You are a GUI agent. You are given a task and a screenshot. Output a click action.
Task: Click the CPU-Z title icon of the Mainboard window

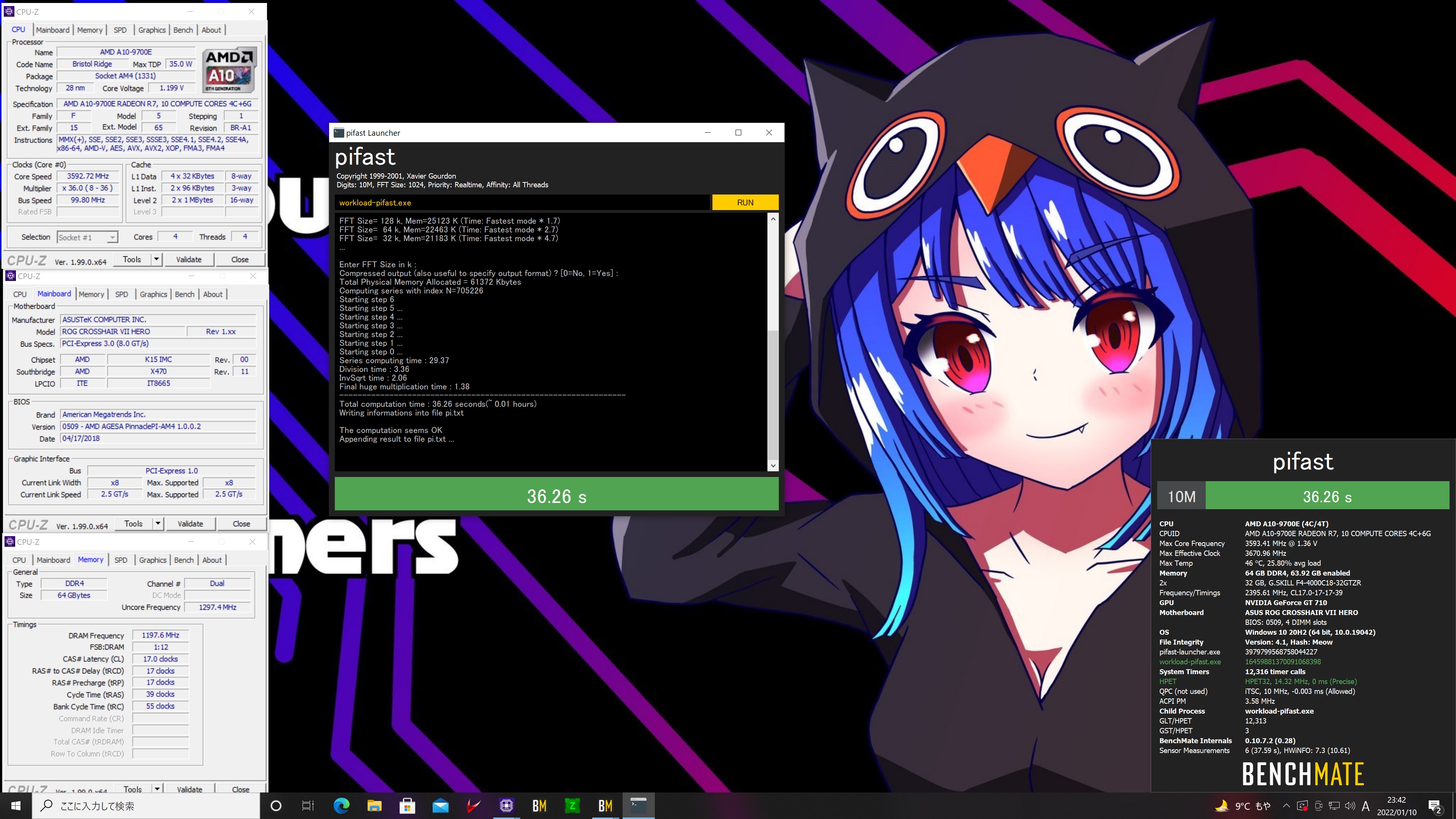(x=10, y=276)
